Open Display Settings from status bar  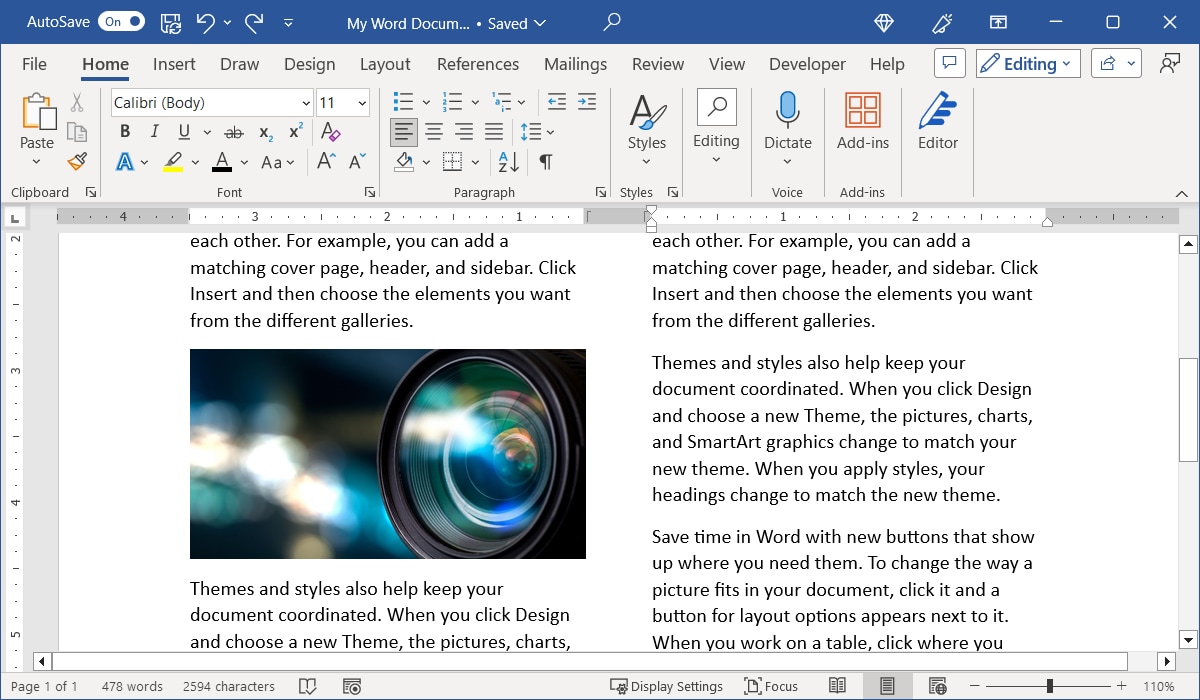[667, 686]
